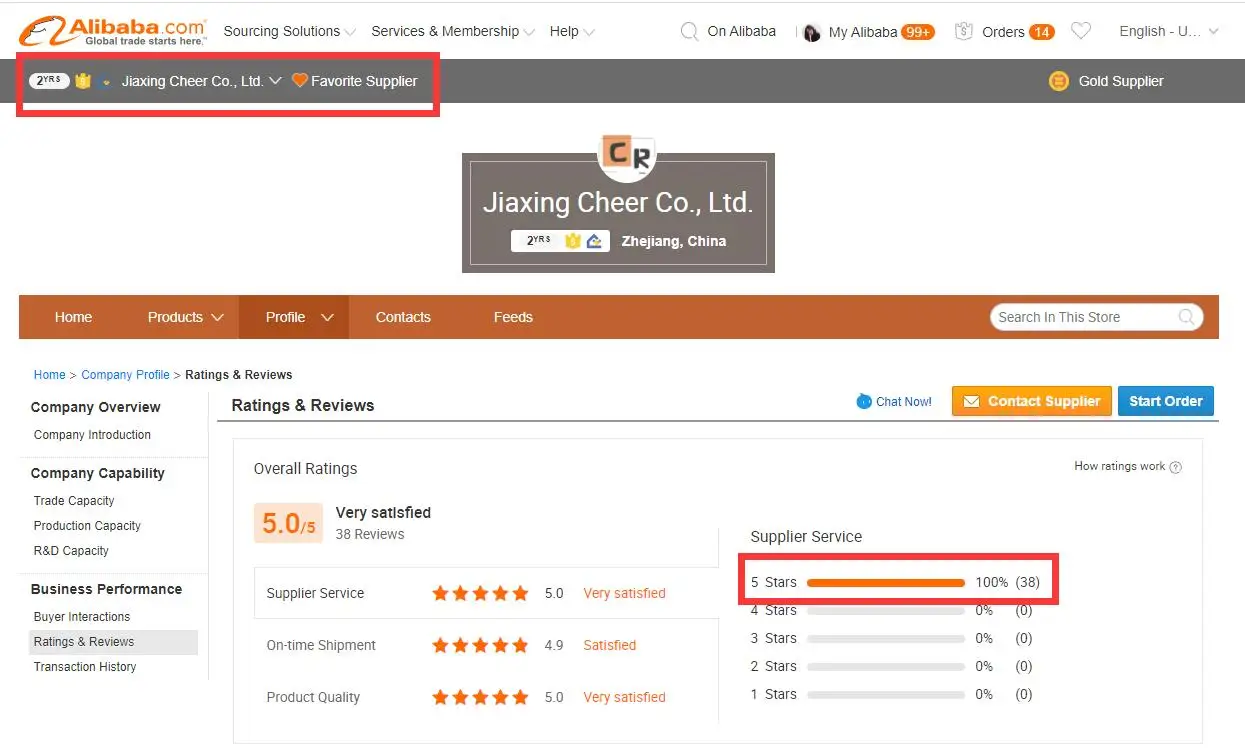The image size is (1245, 749).
Task: Click the How ratings work help icon
Action: coord(1176,467)
